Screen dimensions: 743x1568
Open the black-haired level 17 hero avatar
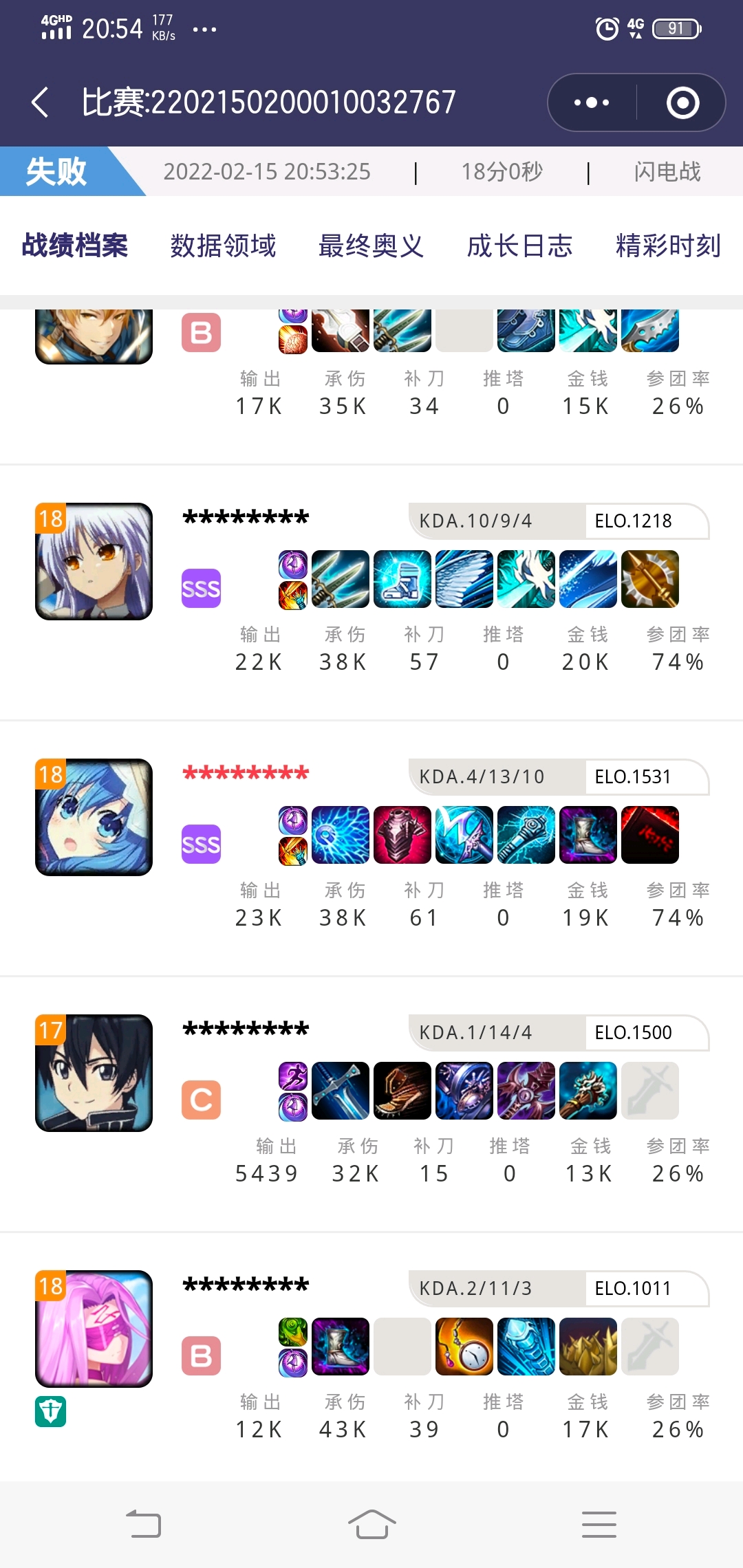94,1073
